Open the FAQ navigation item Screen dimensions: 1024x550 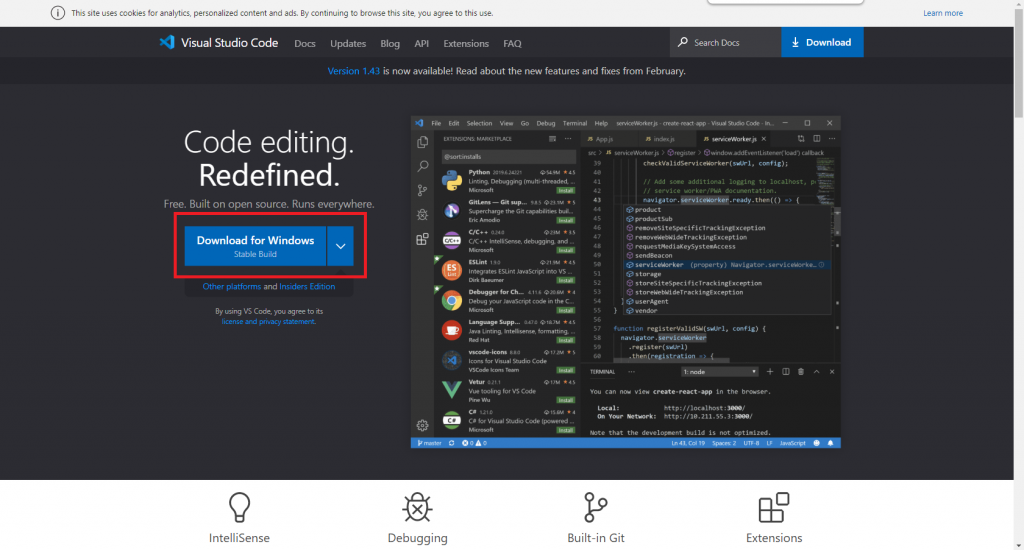(x=512, y=43)
